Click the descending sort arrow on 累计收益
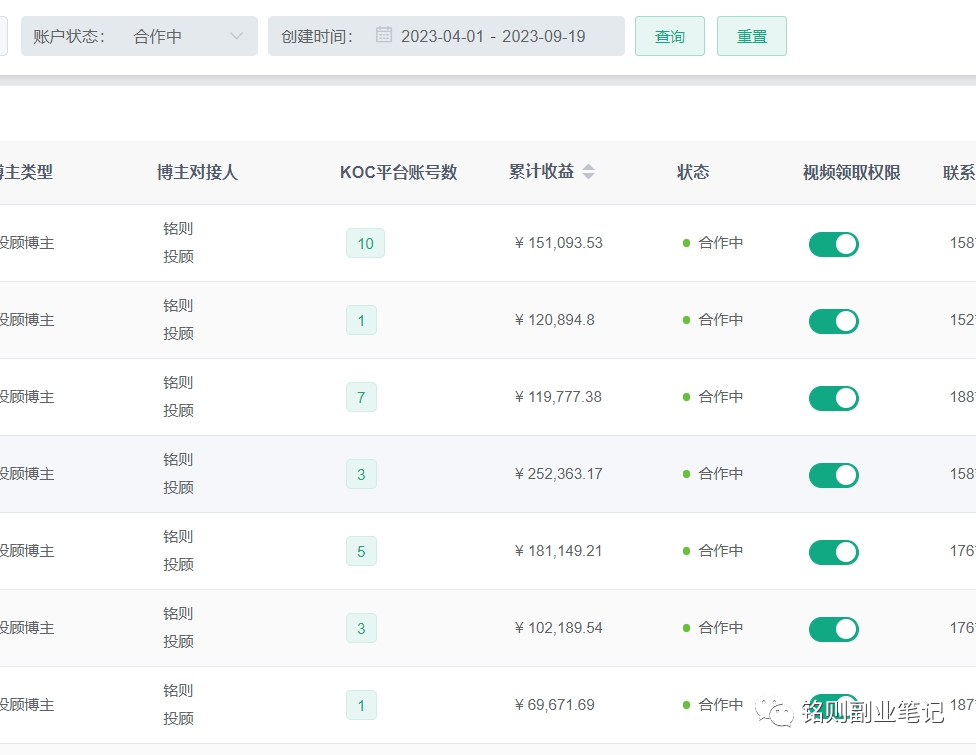The width and height of the screenshot is (976, 755). 588,177
